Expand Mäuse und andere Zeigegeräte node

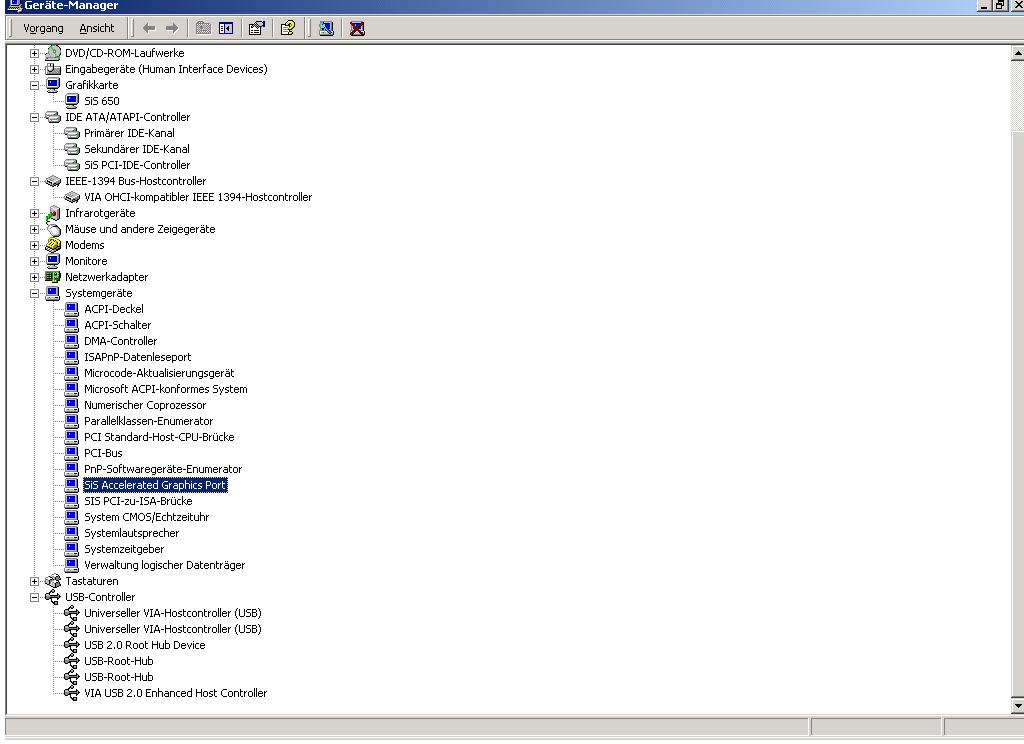[35, 229]
